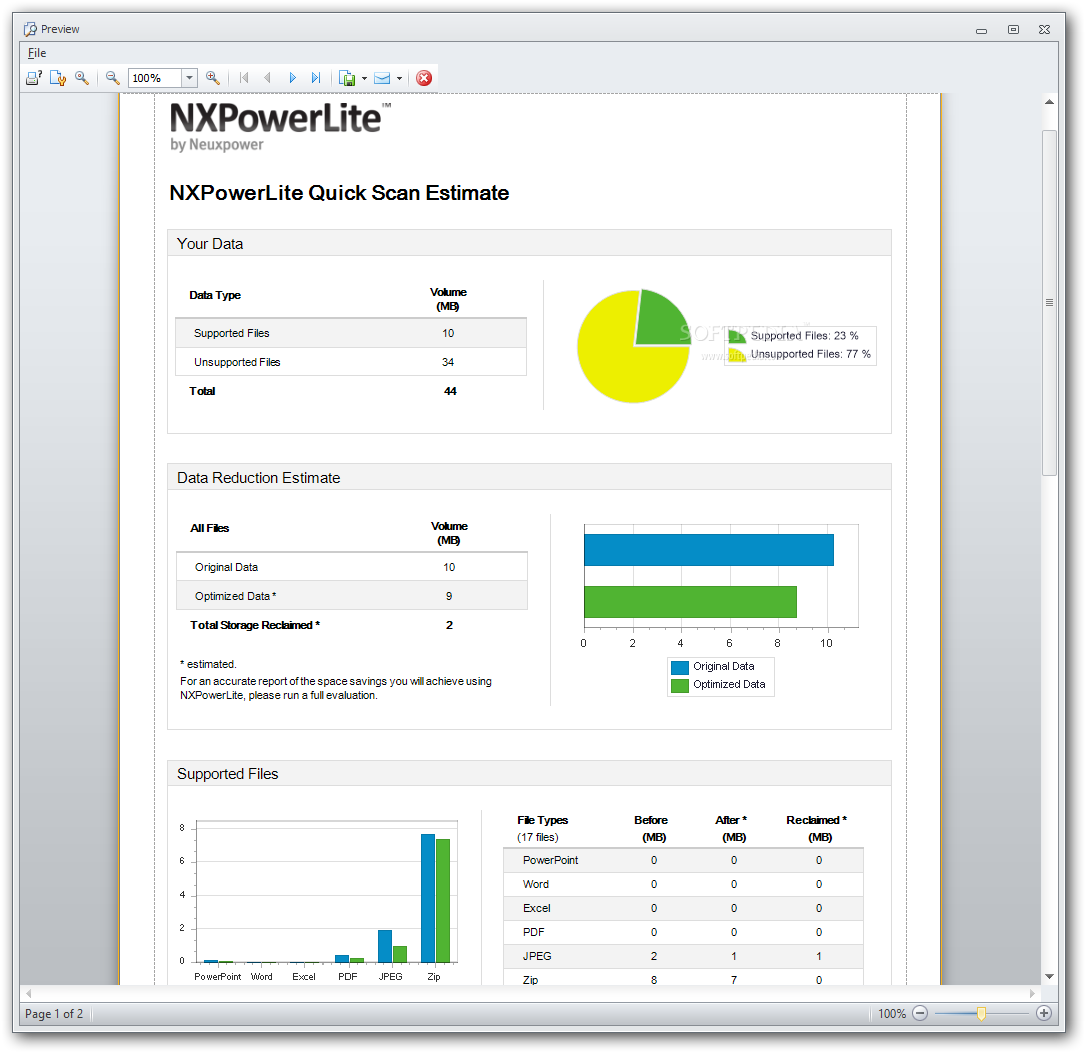This screenshot has width=1086, height=1053.
Task: Click the 'Before (MB)' column header
Action: pyautogui.click(x=652, y=829)
